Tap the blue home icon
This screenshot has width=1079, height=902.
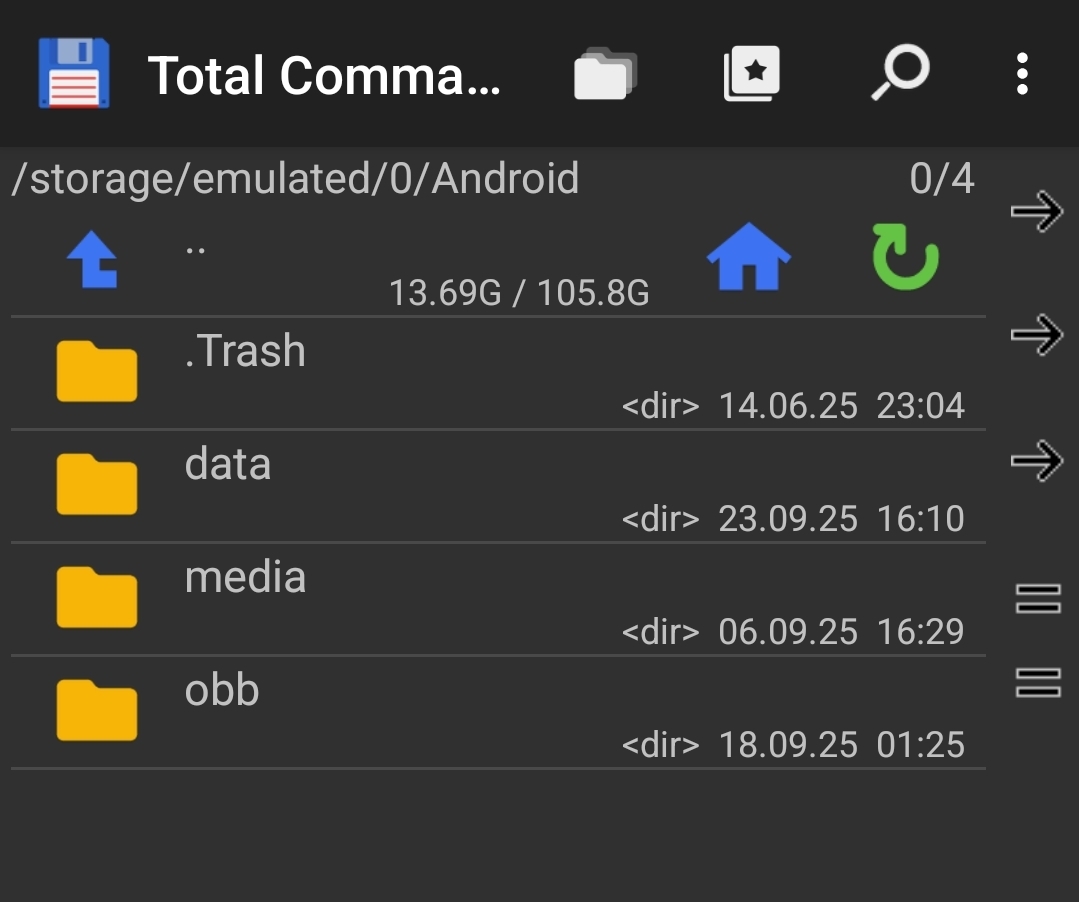pos(748,257)
